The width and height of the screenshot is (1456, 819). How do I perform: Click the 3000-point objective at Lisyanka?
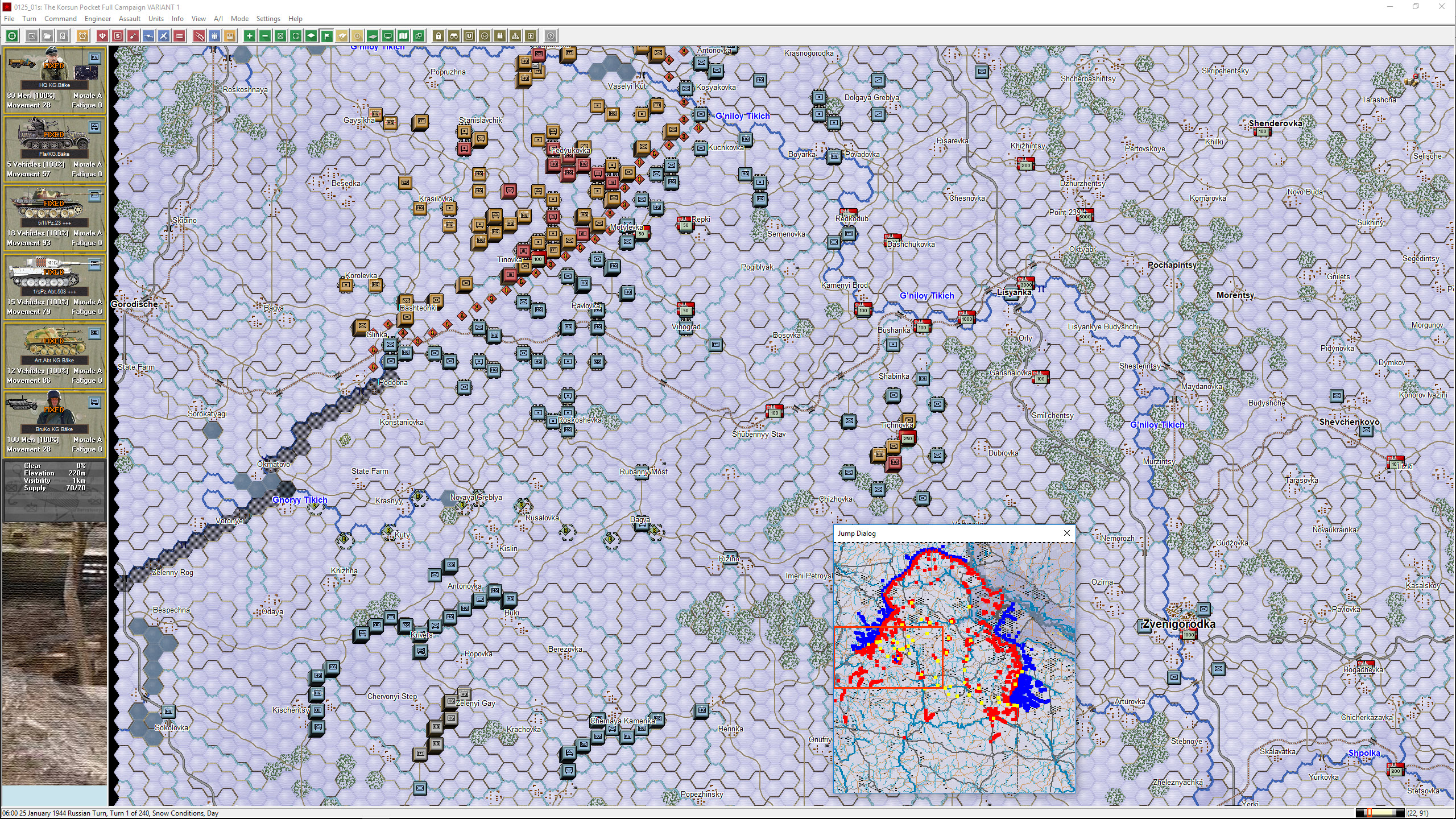click(x=1026, y=283)
